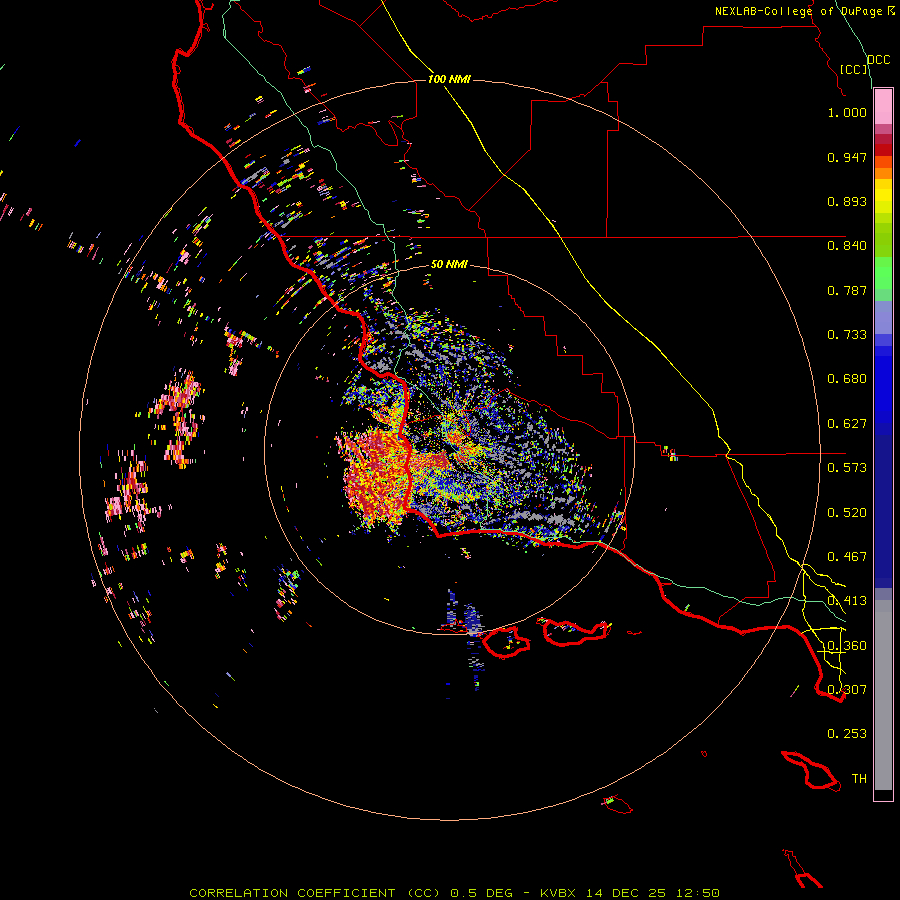Viewport: 900px width, 900px height.
Task: Pick the gray band of the color bar
Action: click(x=883, y=695)
